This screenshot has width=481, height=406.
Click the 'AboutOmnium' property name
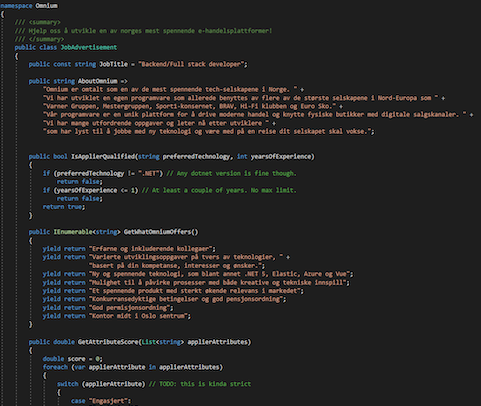pyautogui.click(x=97, y=81)
